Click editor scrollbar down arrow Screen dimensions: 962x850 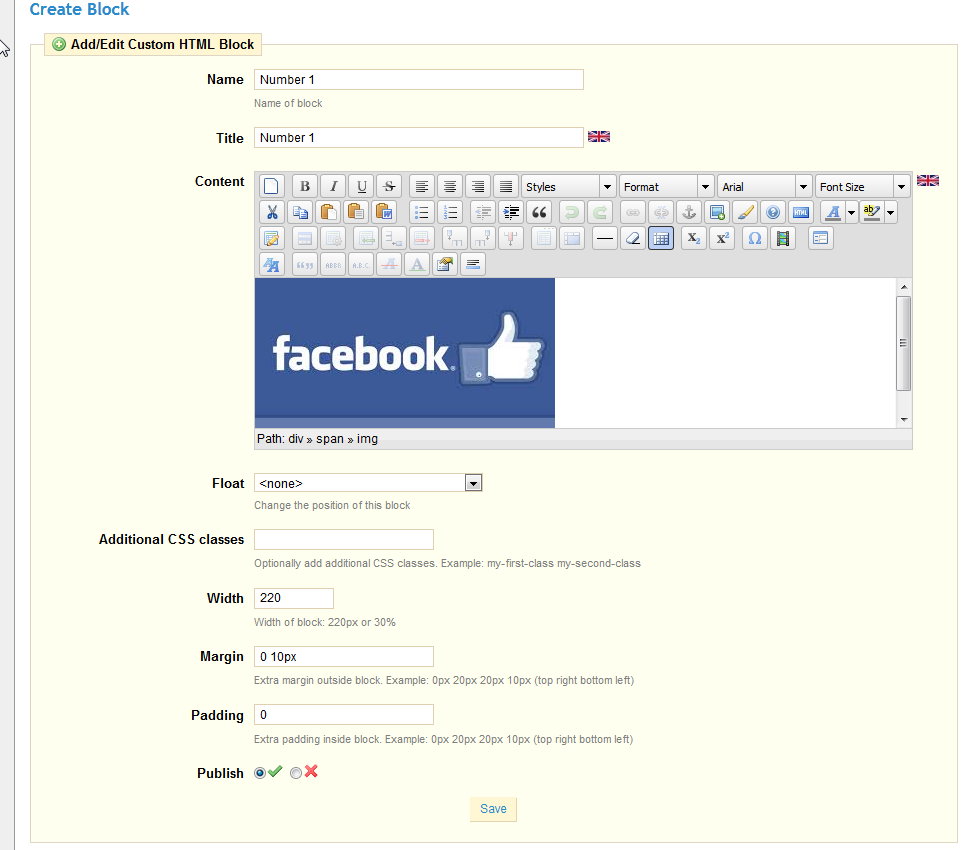click(904, 420)
